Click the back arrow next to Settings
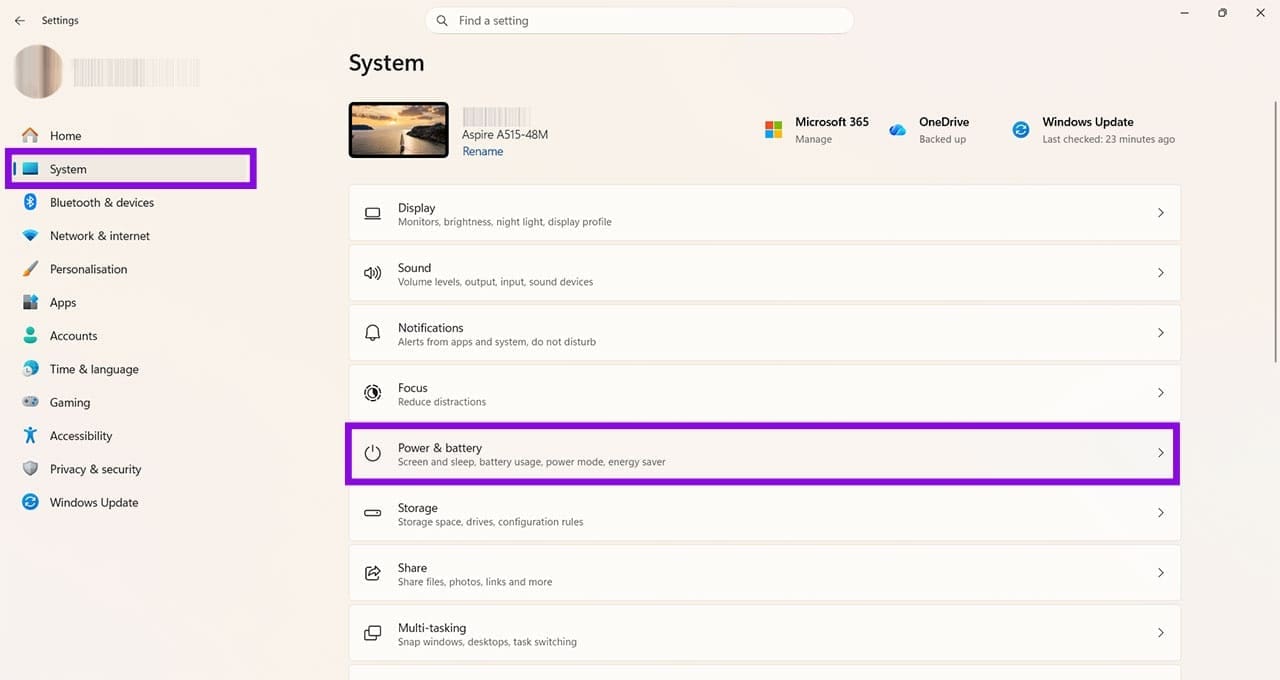Viewport: 1280px width, 680px height. 20,20
